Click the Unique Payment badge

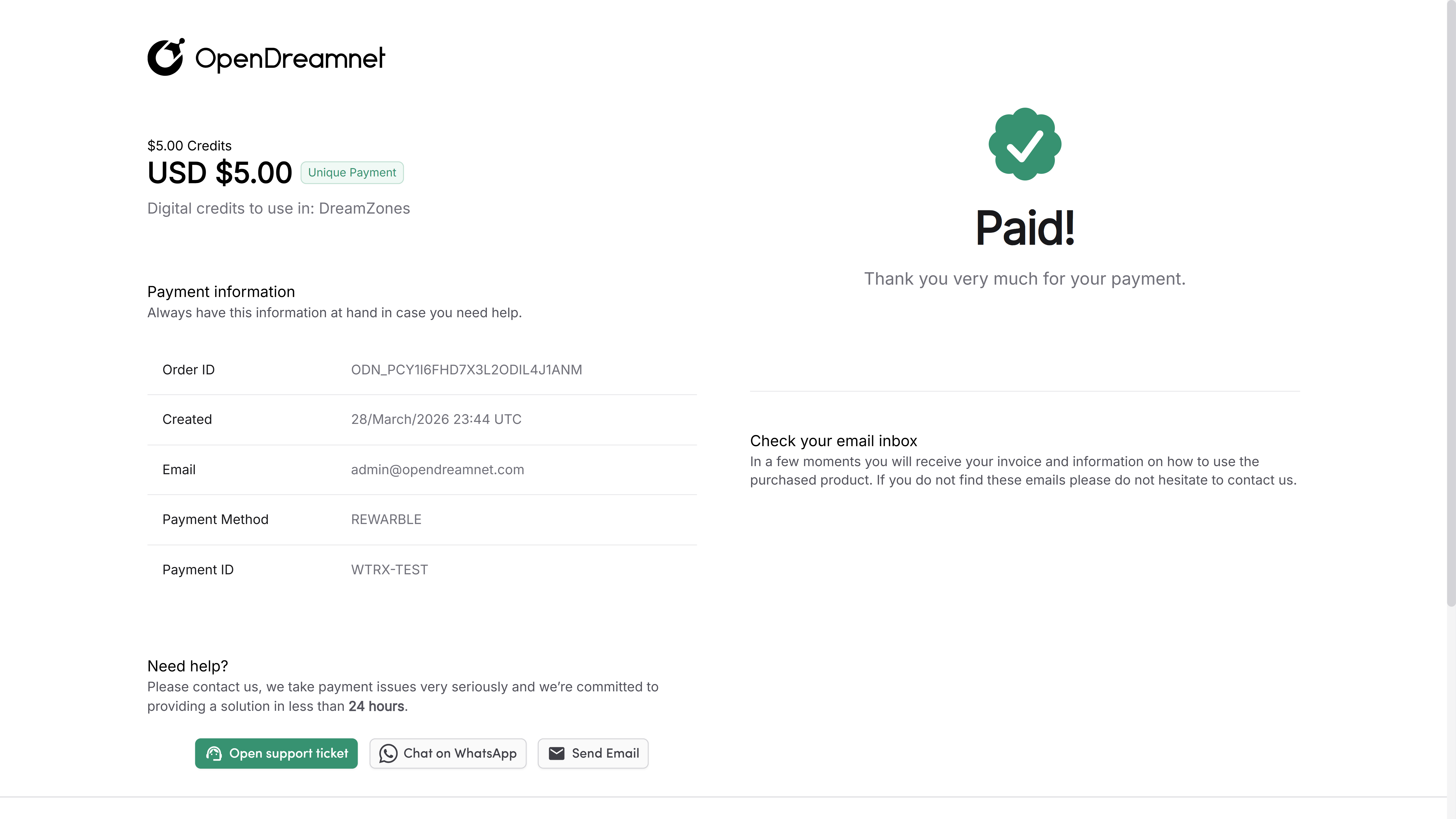click(x=352, y=172)
